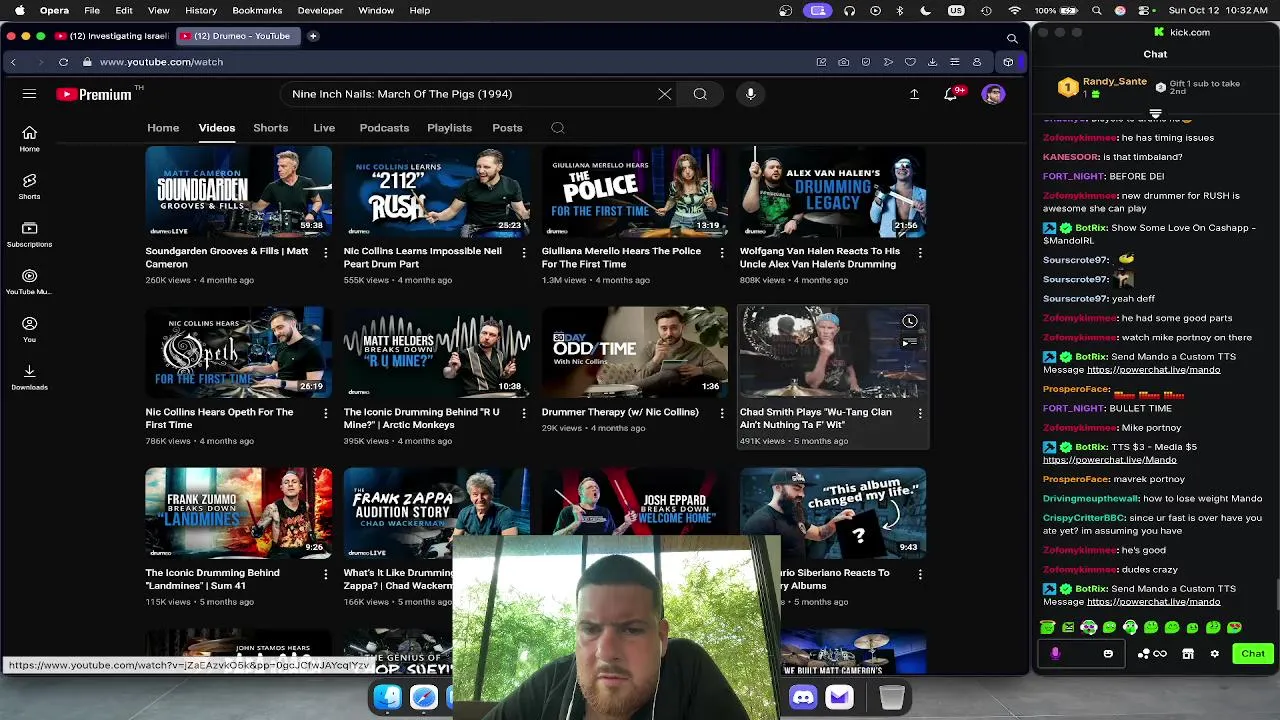Go to the YouTube Premium logo home
This screenshot has height=720, width=1280.
95,94
